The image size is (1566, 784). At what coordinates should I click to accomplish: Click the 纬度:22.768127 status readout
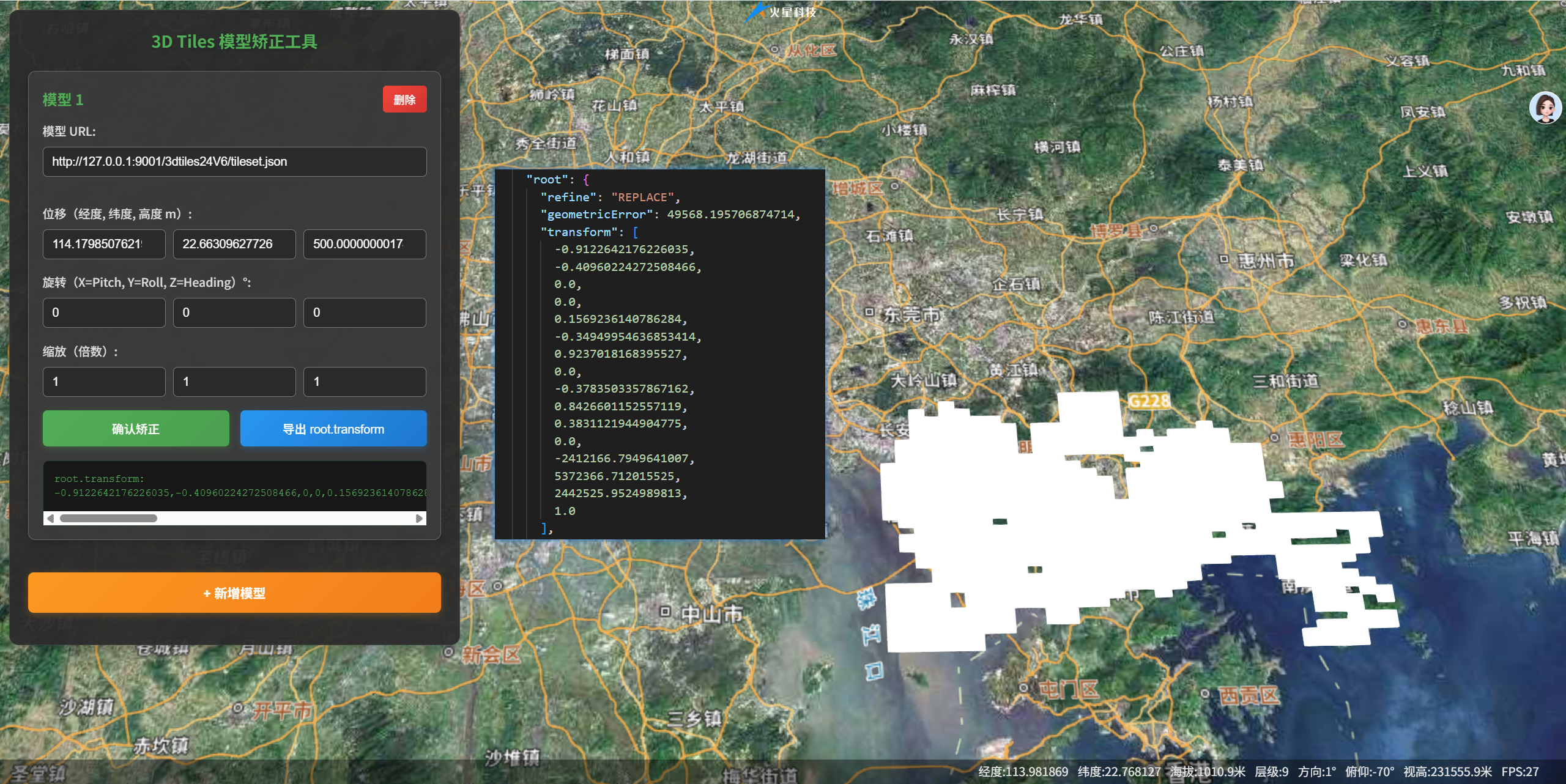pyautogui.click(x=1119, y=772)
